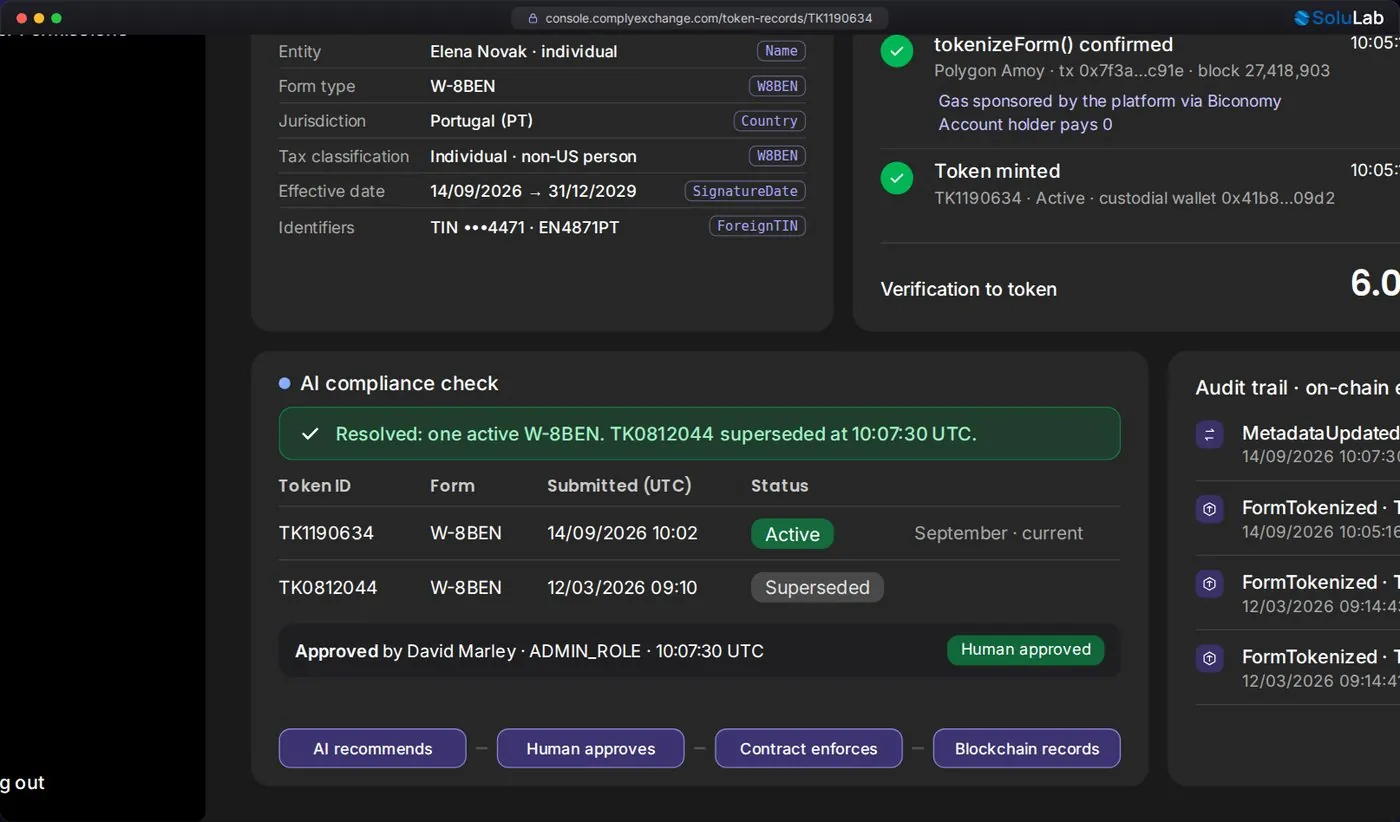Click the Portugal (PT) jurisdiction value
Screen dimensions: 1400x822
coord(481,121)
